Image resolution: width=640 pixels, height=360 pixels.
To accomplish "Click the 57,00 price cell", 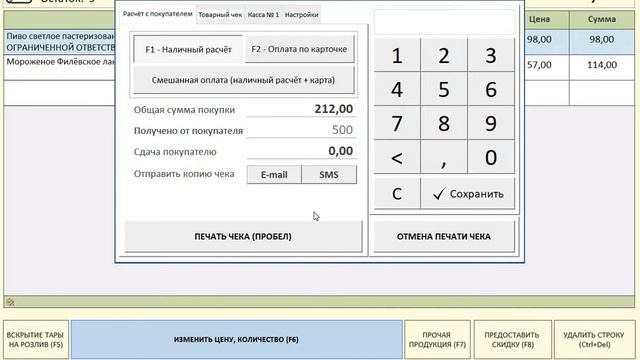I will pos(539,65).
